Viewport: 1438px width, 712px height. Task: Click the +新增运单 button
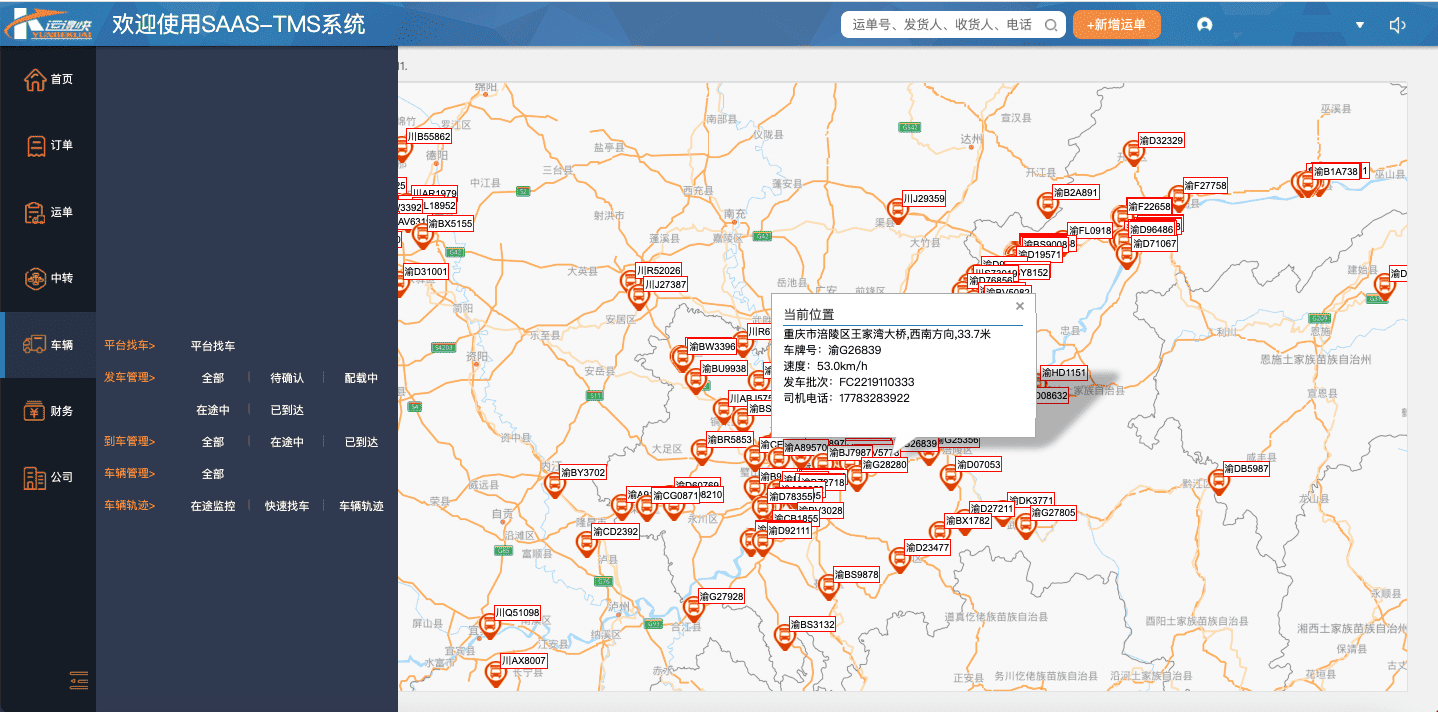tap(1116, 25)
